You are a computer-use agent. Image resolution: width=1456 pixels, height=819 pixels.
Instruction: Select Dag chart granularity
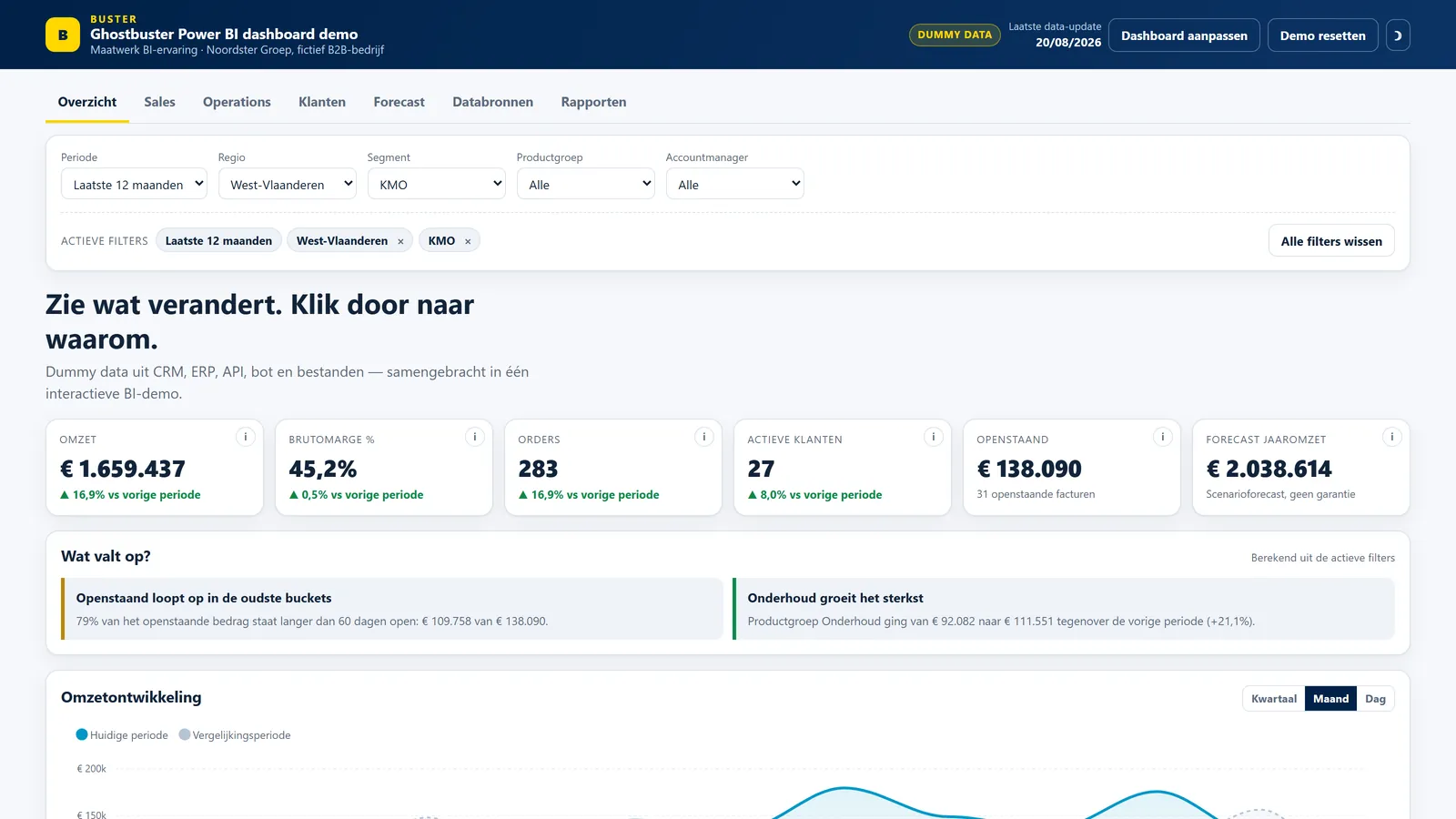click(1375, 699)
